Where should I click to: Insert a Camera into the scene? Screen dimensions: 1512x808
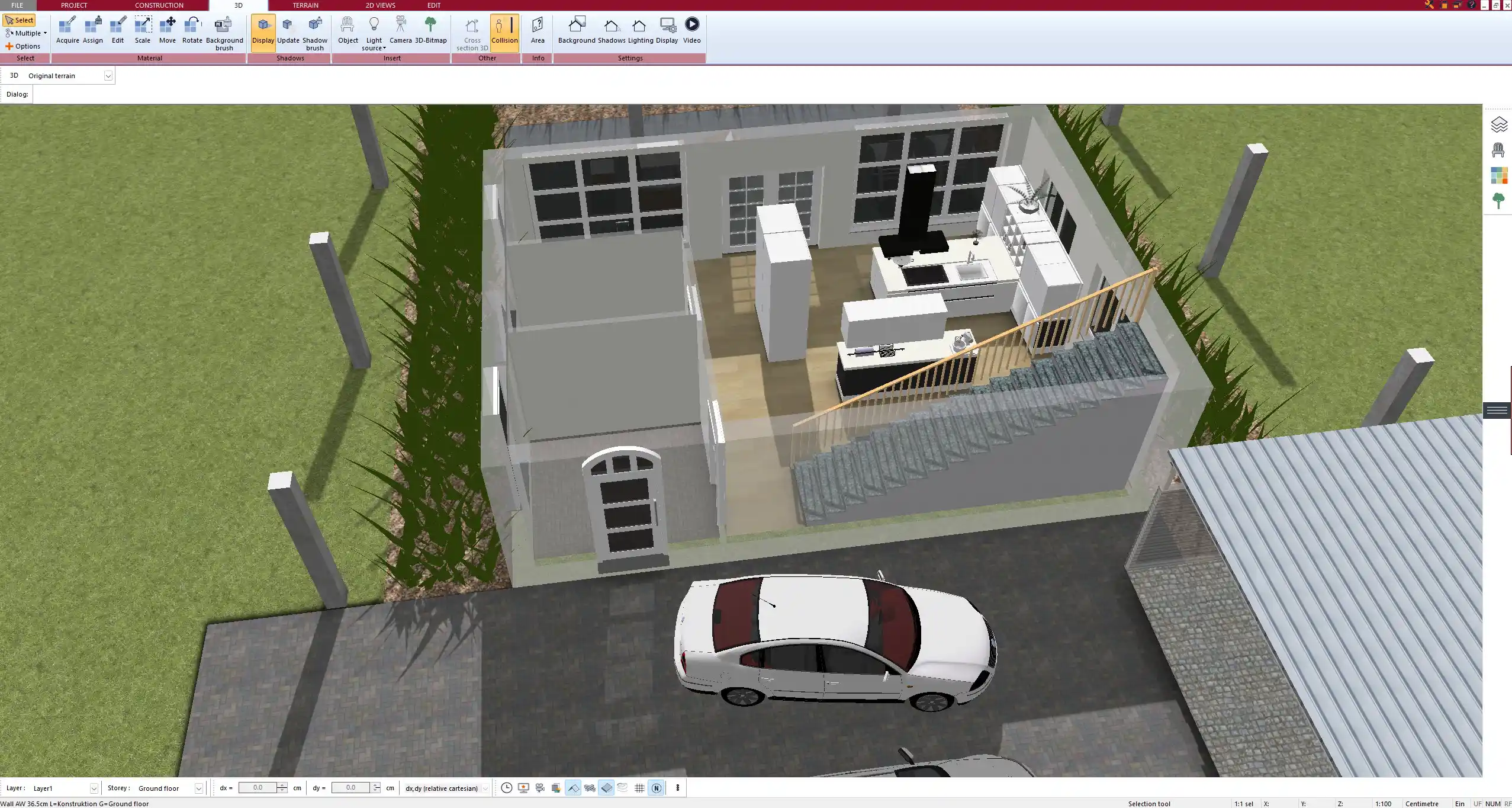(x=400, y=30)
